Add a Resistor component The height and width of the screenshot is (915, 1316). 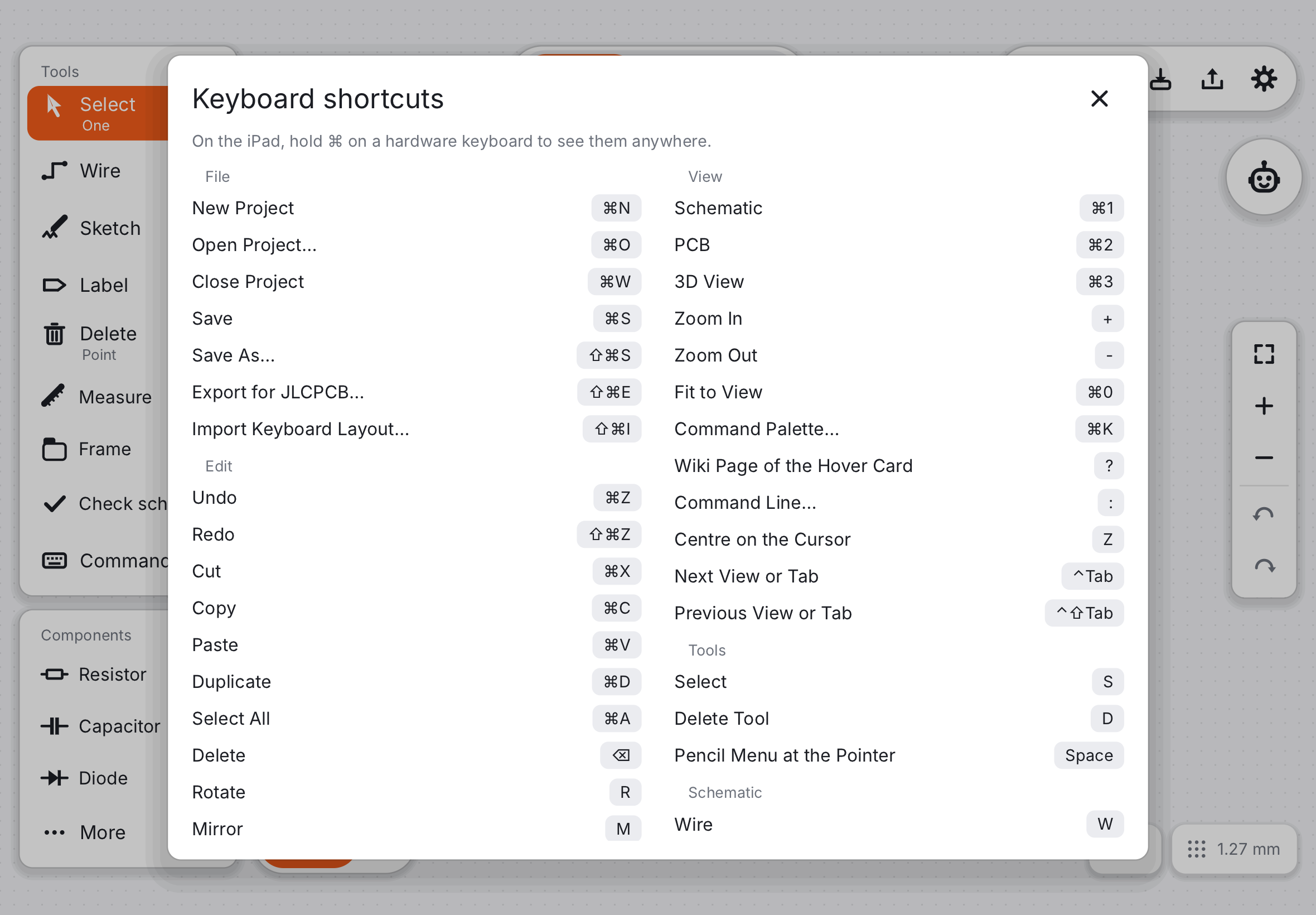coord(98,674)
